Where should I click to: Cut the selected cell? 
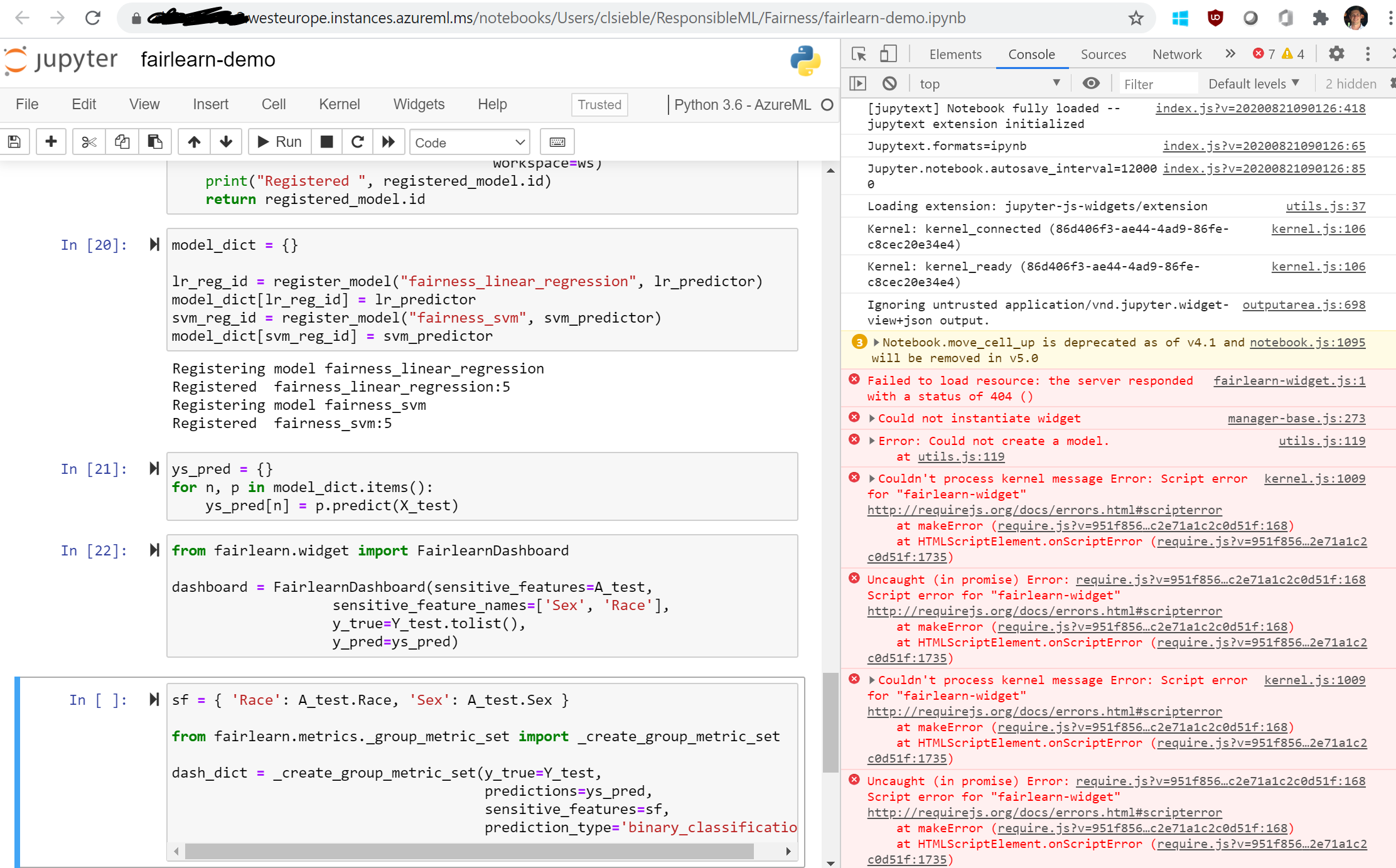(x=89, y=141)
